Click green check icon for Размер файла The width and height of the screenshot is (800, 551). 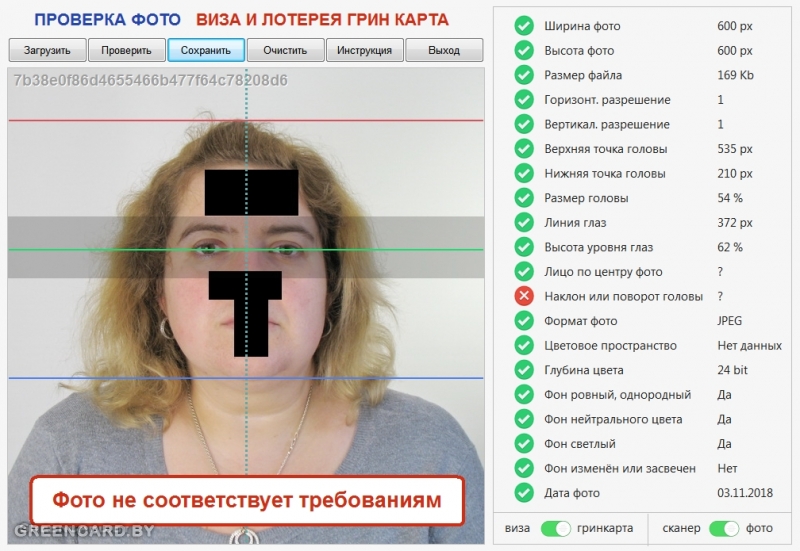[x=524, y=74]
